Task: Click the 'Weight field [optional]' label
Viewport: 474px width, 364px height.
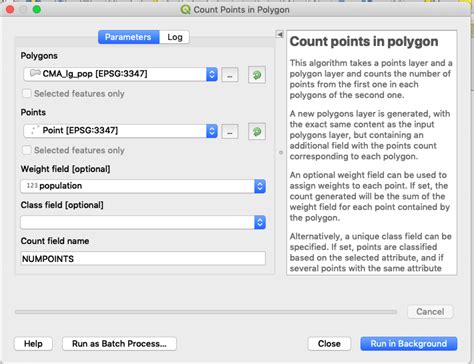Action: click(x=65, y=169)
